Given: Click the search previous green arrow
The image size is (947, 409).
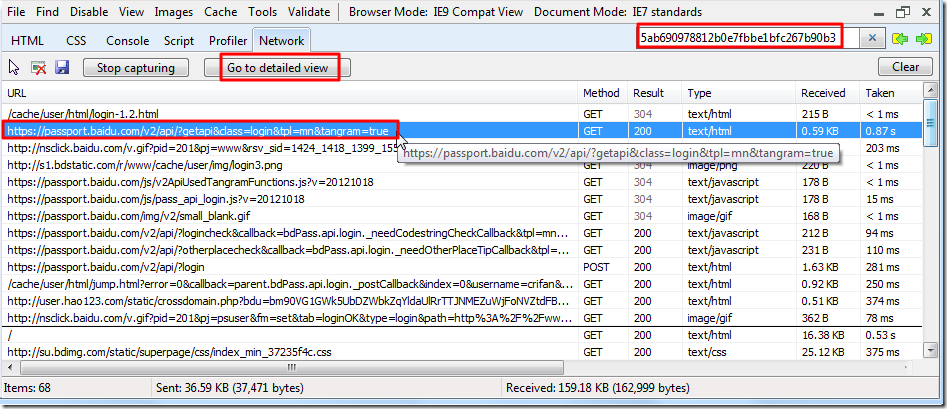Looking at the screenshot, I should (x=899, y=39).
